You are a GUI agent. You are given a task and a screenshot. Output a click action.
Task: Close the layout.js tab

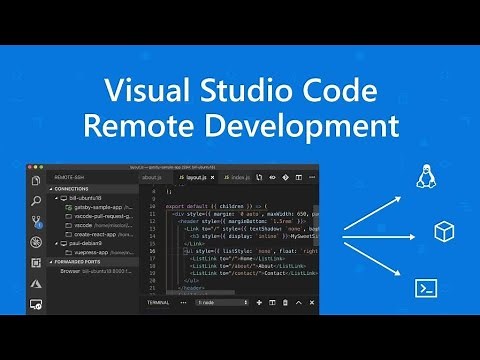[x=212, y=178]
